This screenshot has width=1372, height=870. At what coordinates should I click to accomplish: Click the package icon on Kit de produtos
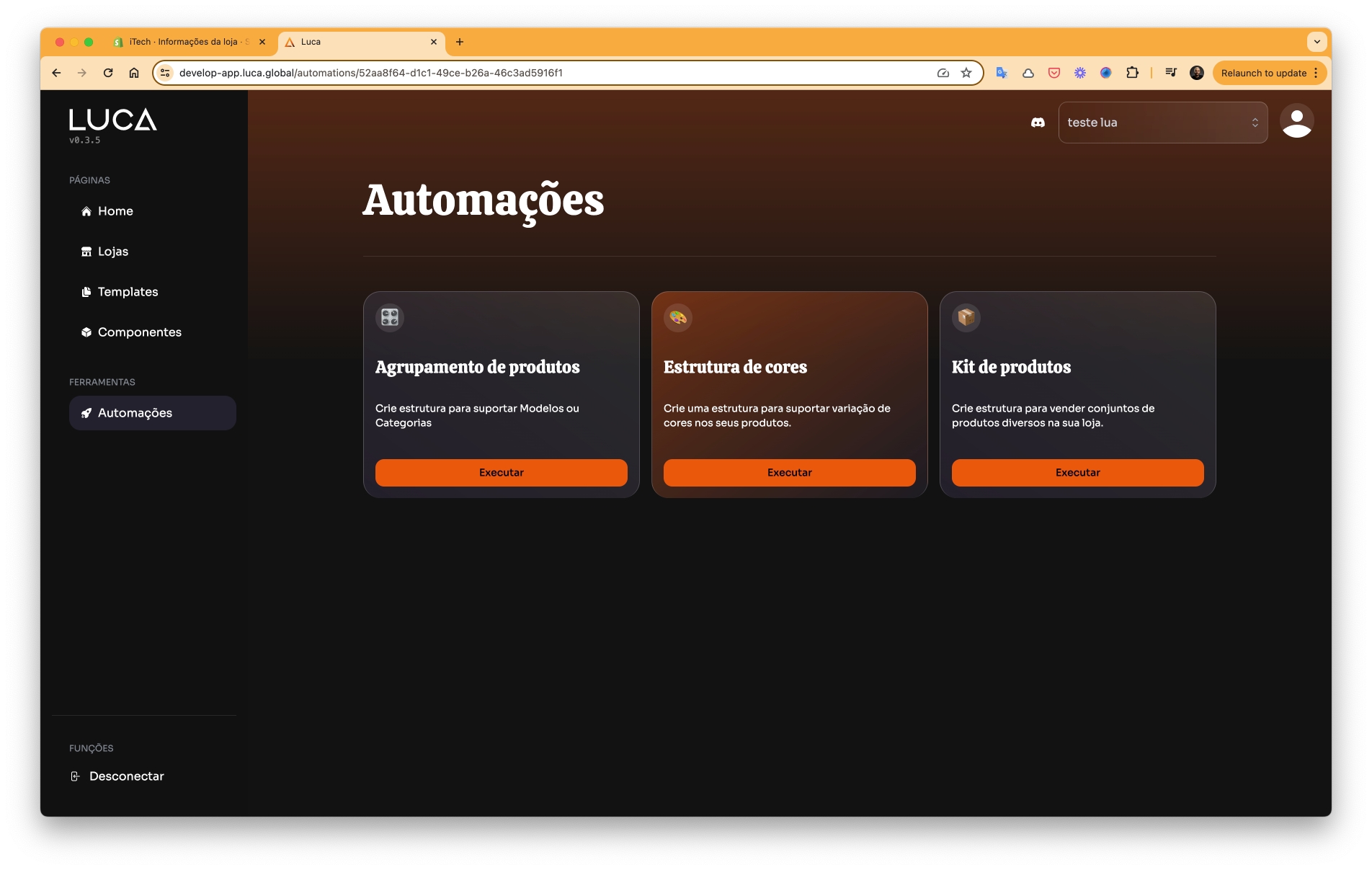[x=966, y=317]
